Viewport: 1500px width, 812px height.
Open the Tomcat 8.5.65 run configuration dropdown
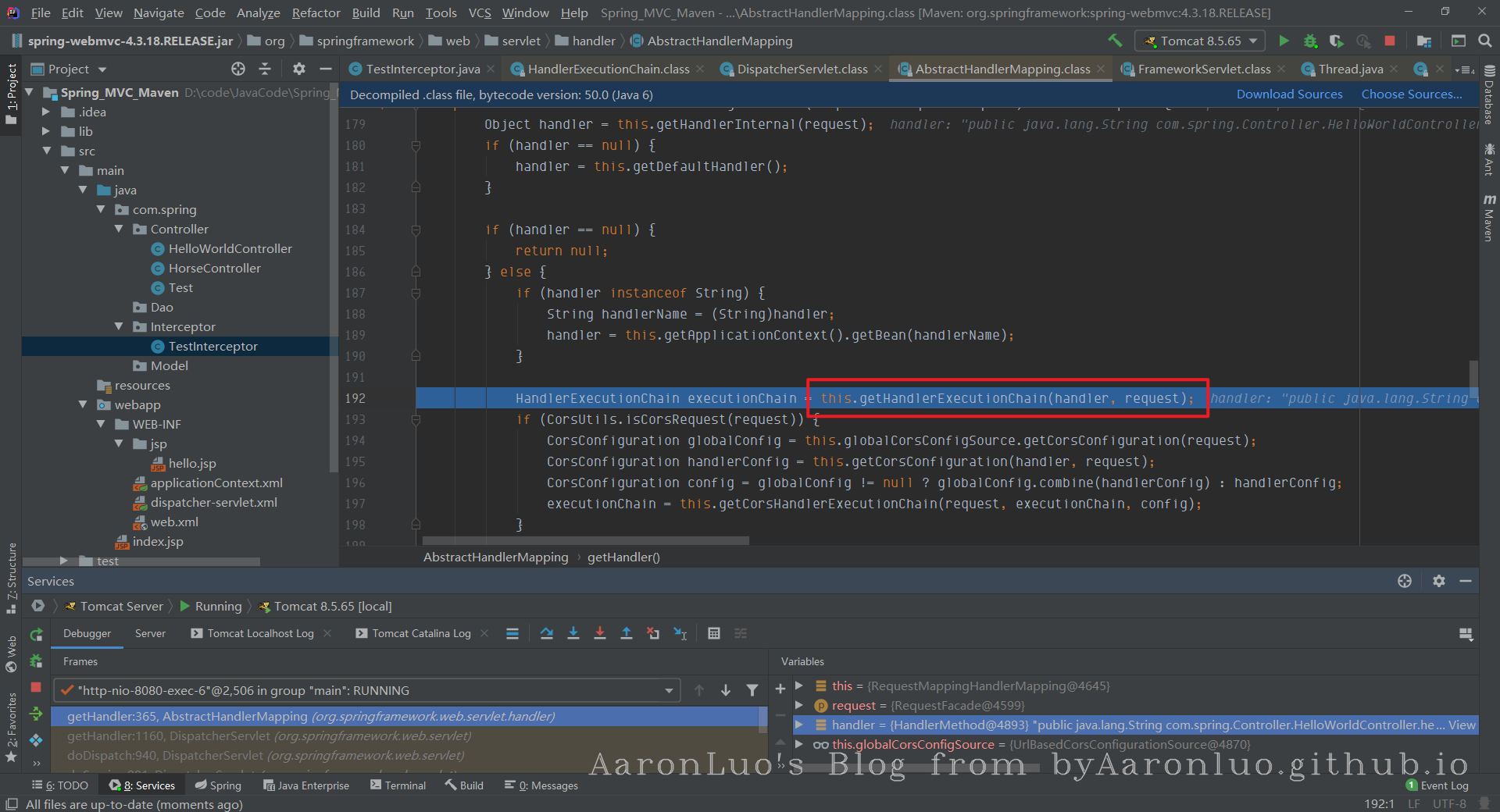pyautogui.click(x=1199, y=41)
